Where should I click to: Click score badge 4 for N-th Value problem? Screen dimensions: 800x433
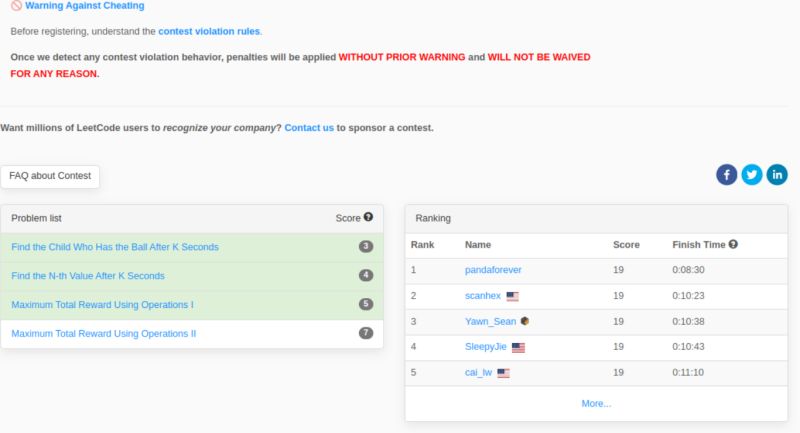[x=366, y=275]
